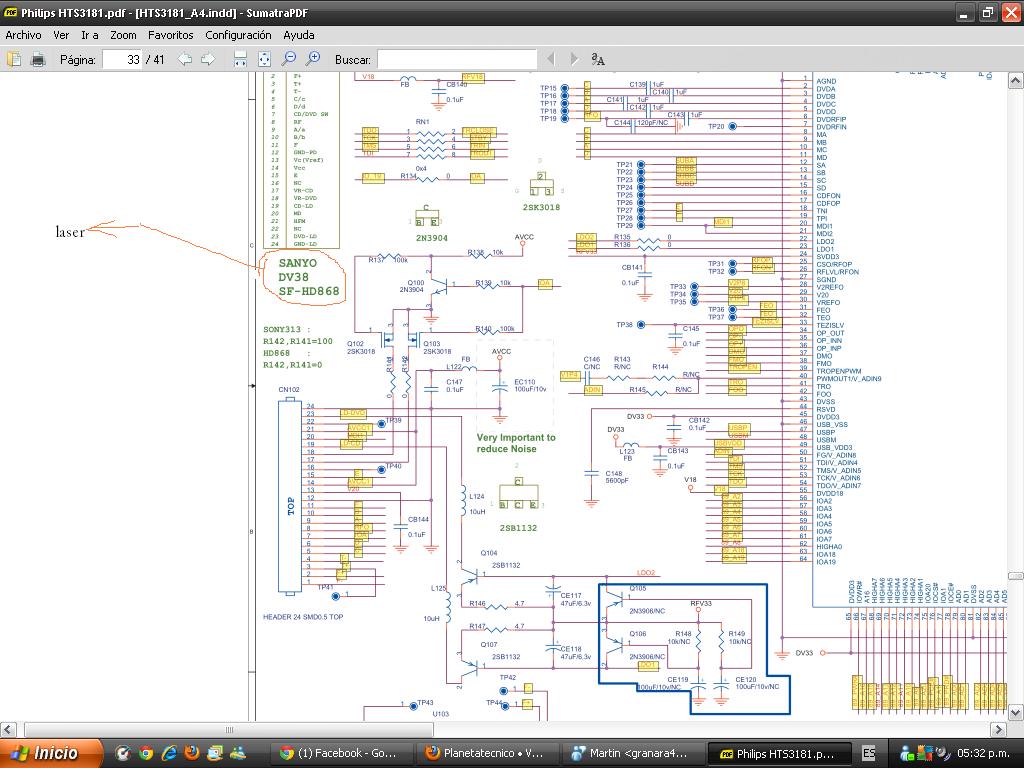Click the "SF-HD868" text in the schematic

click(x=309, y=291)
